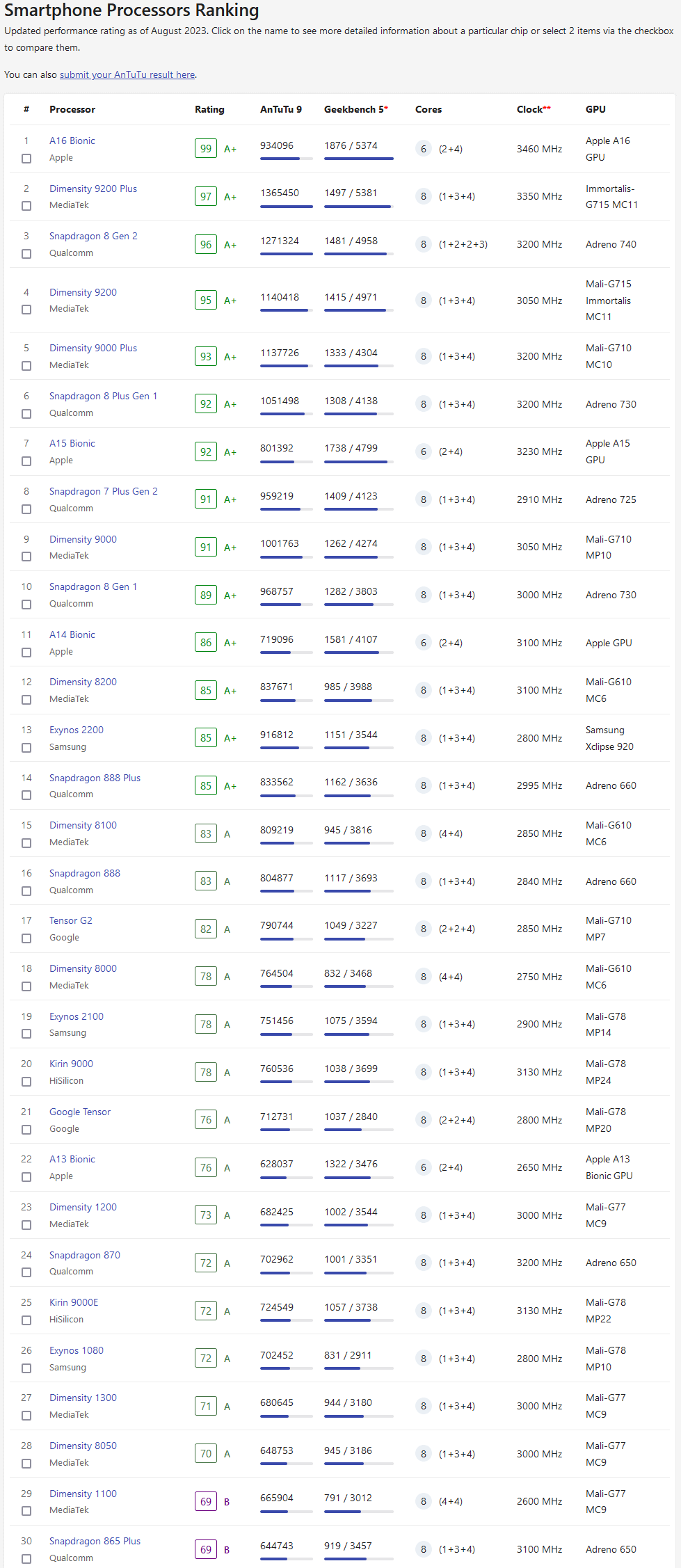Click the Geekbench 5 column header

click(355, 109)
